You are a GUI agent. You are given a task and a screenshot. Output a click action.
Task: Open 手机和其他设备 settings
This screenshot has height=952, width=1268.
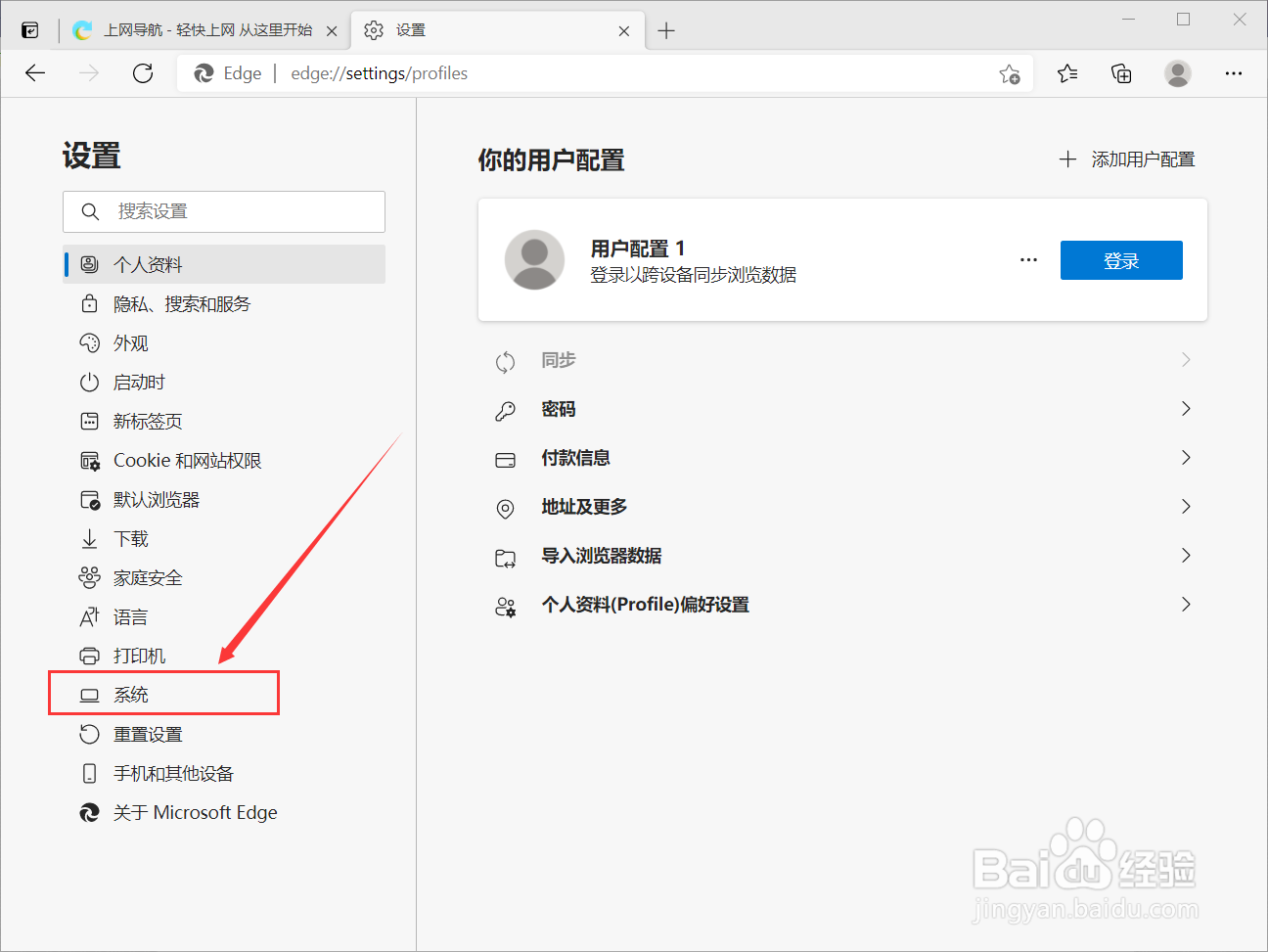224,773
